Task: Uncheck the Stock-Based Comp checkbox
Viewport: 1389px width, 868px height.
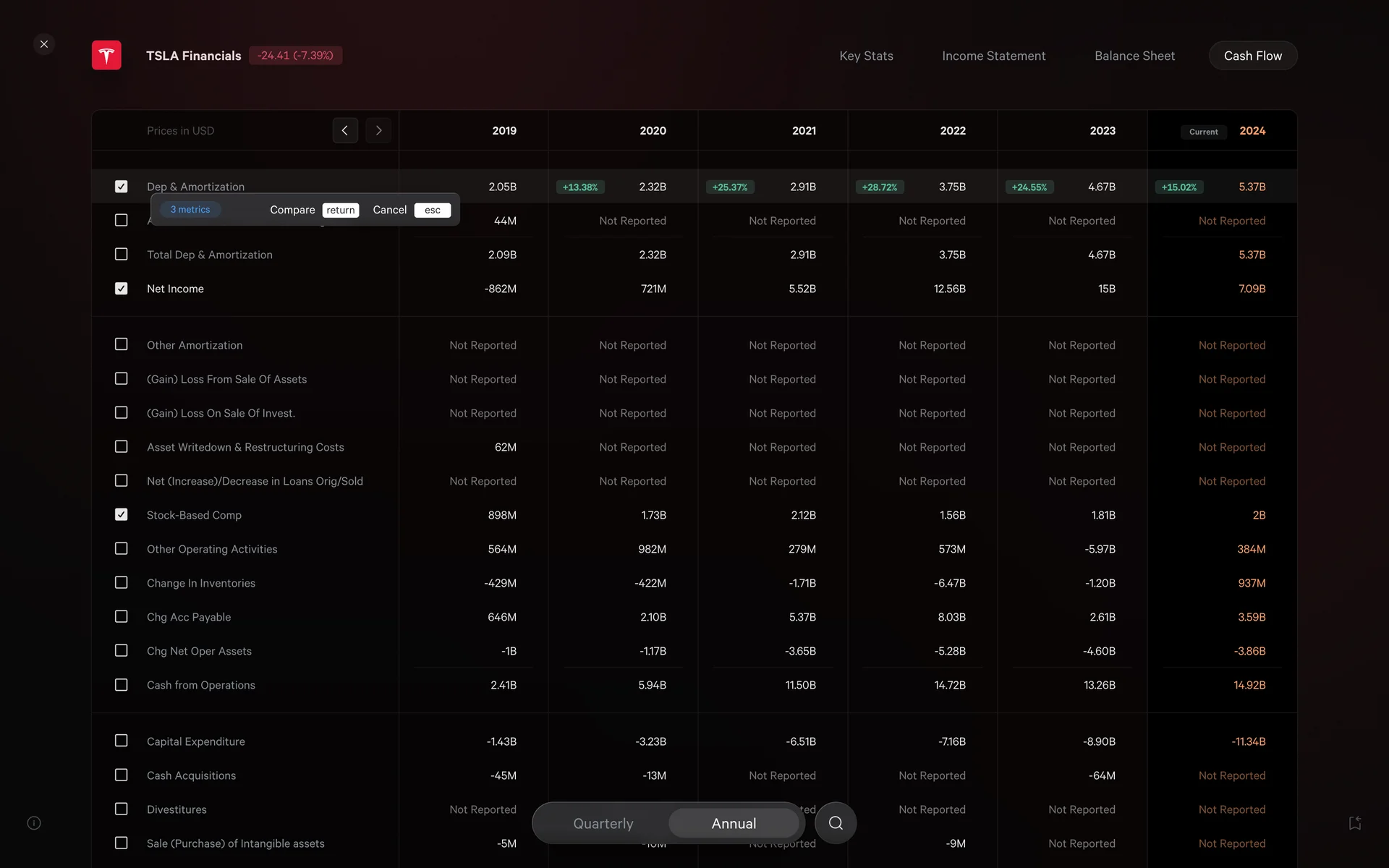Action: [x=122, y=515]
